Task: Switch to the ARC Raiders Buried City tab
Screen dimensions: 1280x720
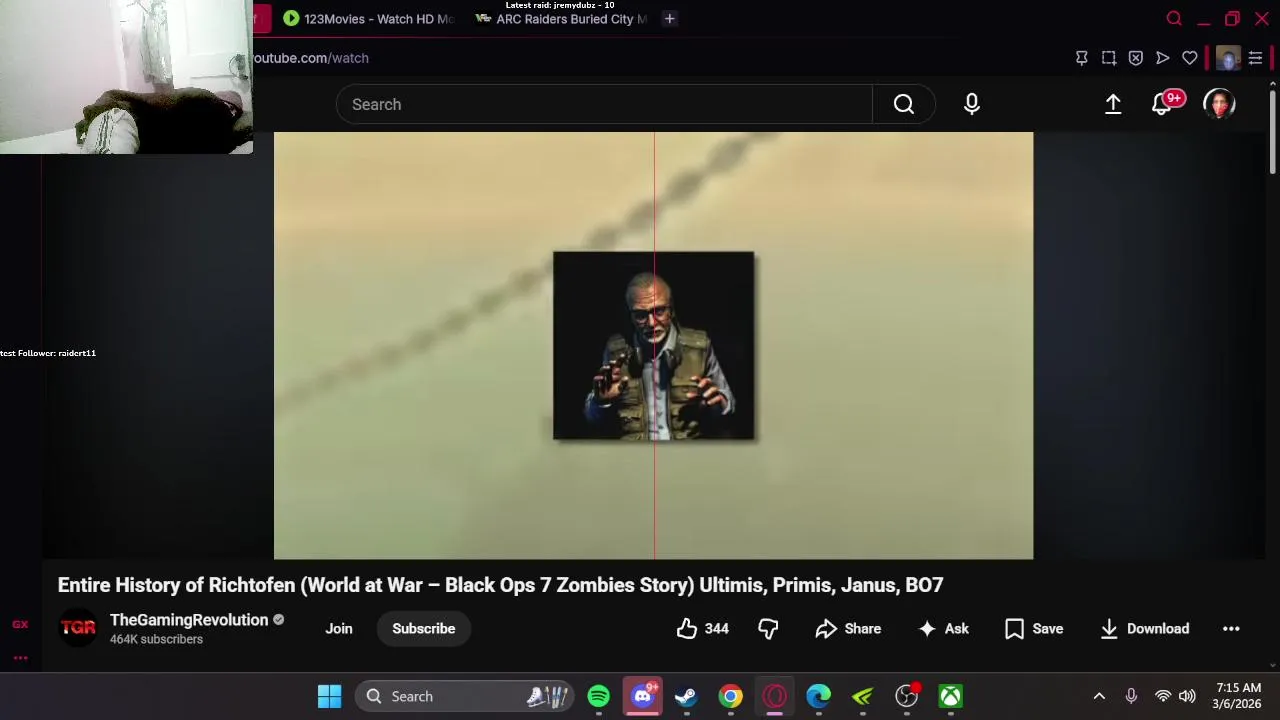Action: point(562,19)
